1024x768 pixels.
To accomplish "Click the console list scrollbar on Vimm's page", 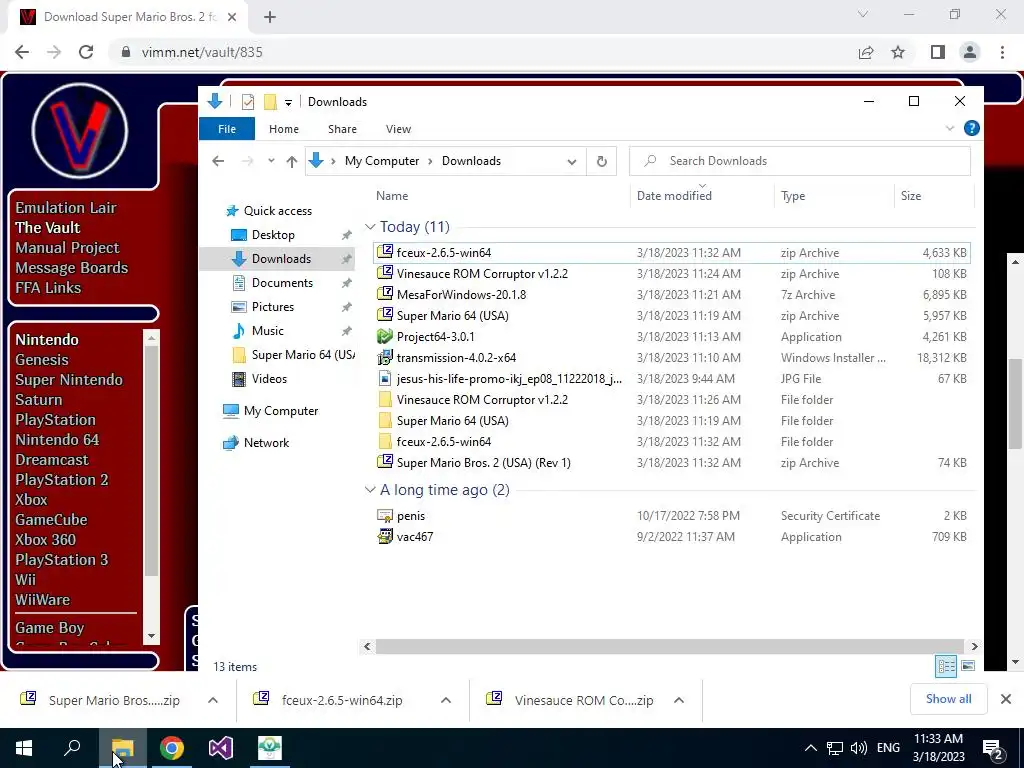I will (x=152, y=460).
